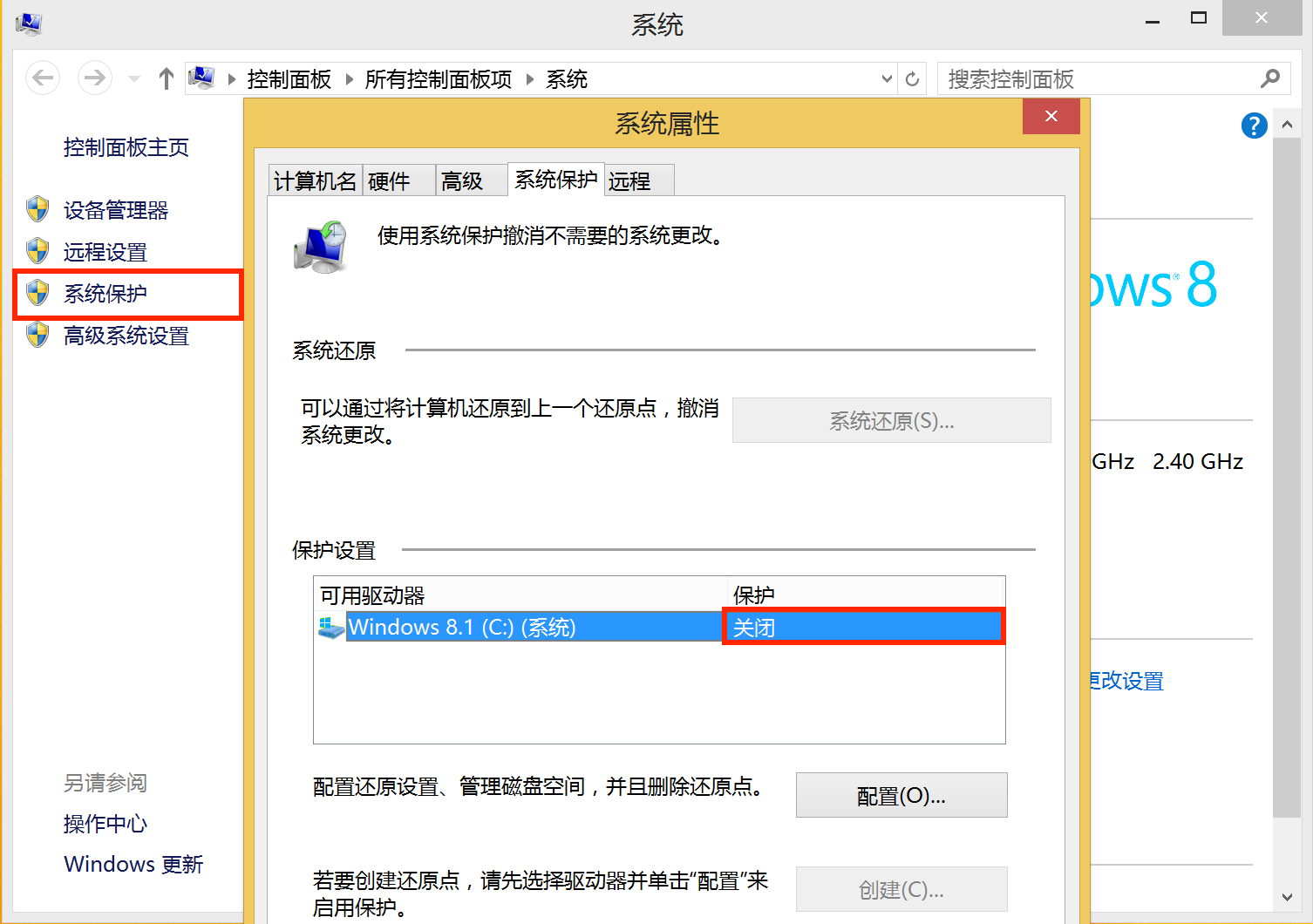Click shield icon beside 远程设置
Screen dimensions: 1313x924
pos(37,251)
